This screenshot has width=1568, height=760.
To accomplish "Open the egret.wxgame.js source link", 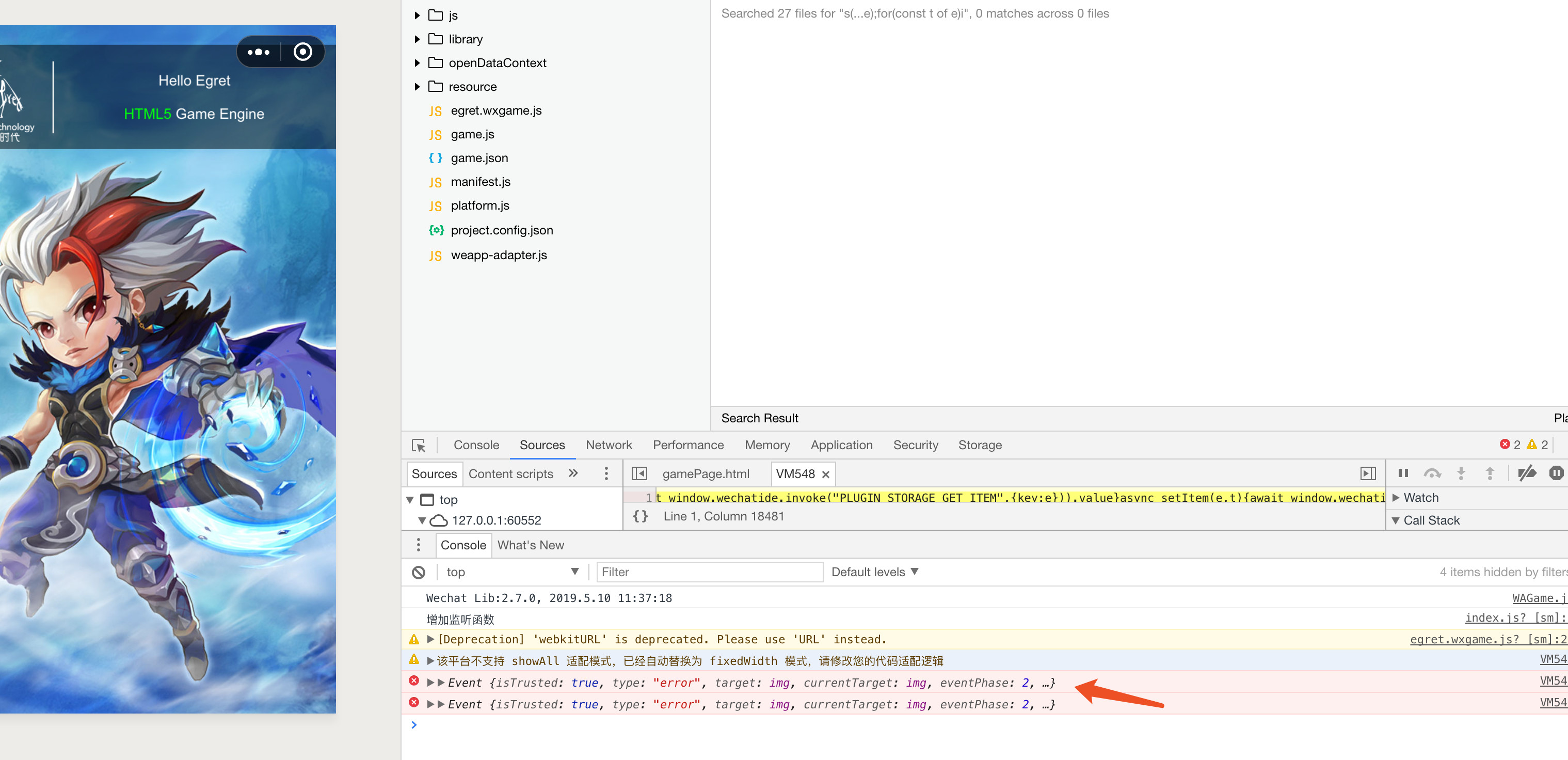I will click(x=1489, y=639).
